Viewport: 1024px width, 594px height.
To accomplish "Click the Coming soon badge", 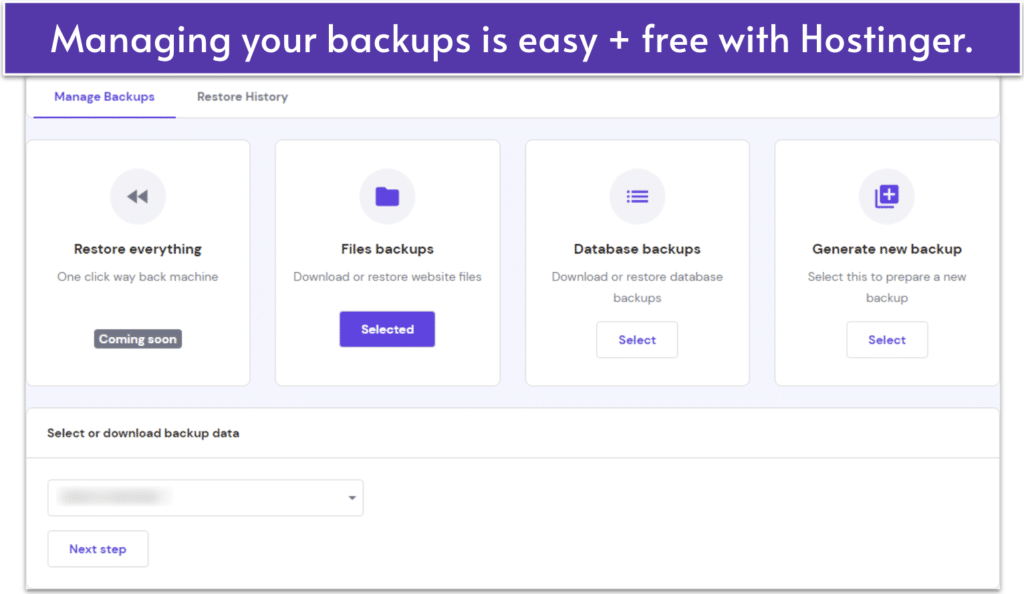I will tap(137, 338).
